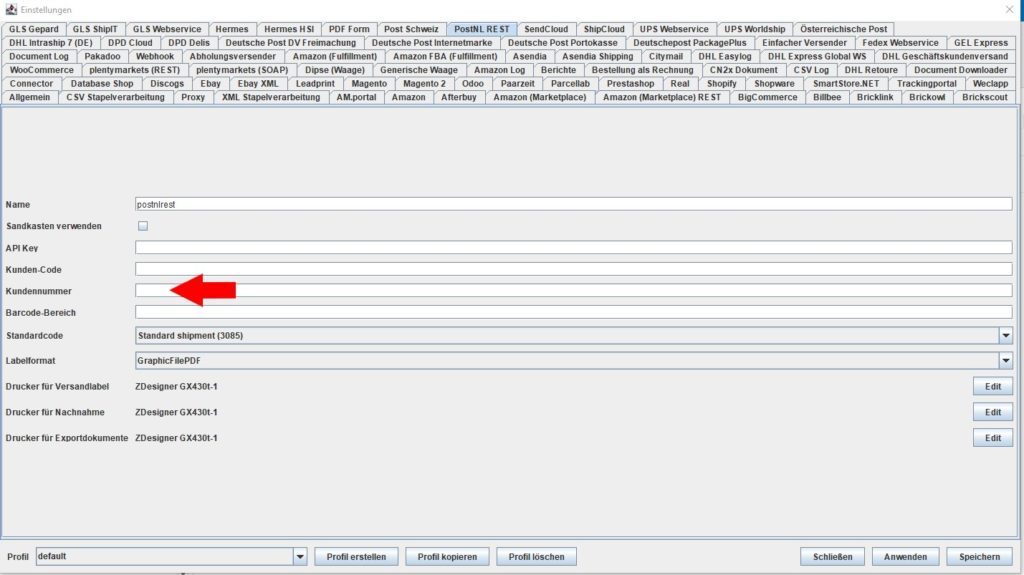Screen dimensions: 1024x575
Task: Click the Schließen button
Action: point(833,557)
